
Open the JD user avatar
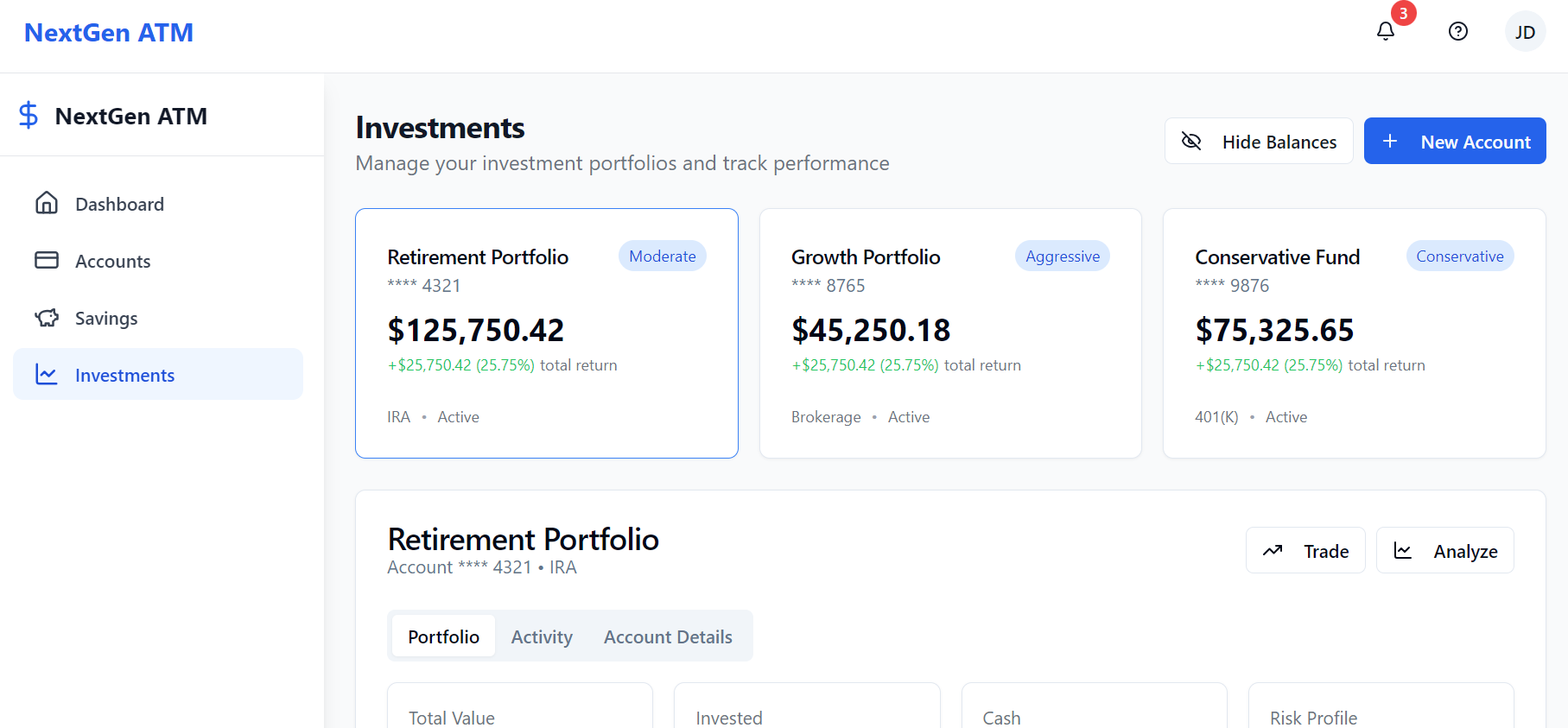pyautogui.click(x=1525, y=32)
